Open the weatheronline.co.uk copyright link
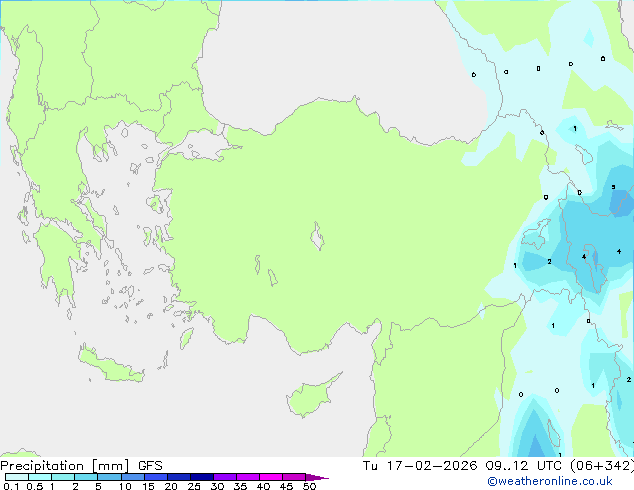Image resolution: width=634 pixels, height=490 pixels. pyautogui.click(x=550, y=481)
